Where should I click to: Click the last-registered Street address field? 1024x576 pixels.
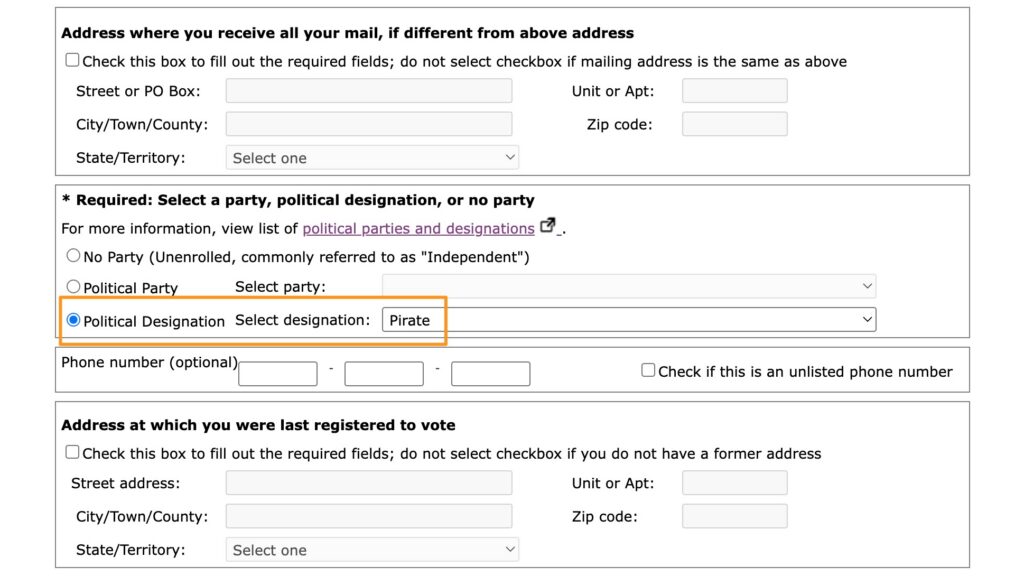(369, 483)
